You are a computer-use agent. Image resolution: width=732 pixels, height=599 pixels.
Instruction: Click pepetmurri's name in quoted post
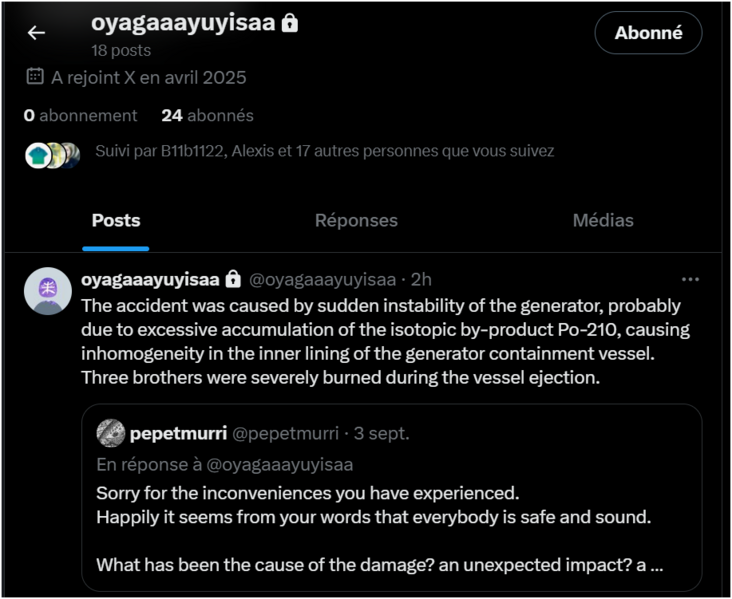click(x=178, y=434)
